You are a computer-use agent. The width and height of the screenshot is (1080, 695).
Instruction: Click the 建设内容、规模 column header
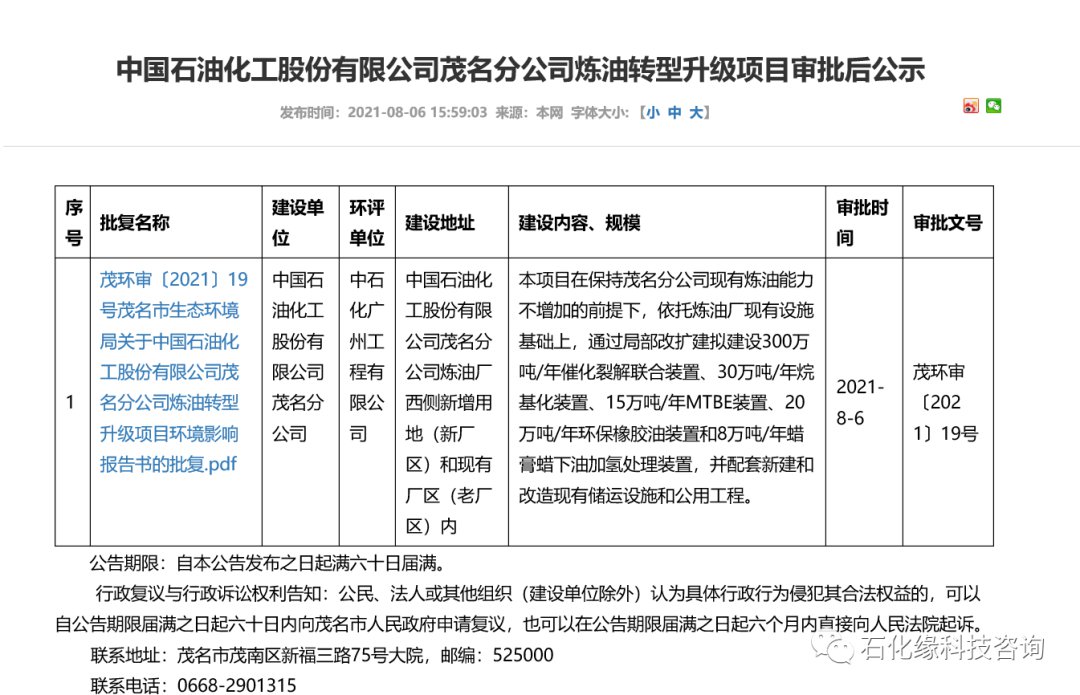667,222
